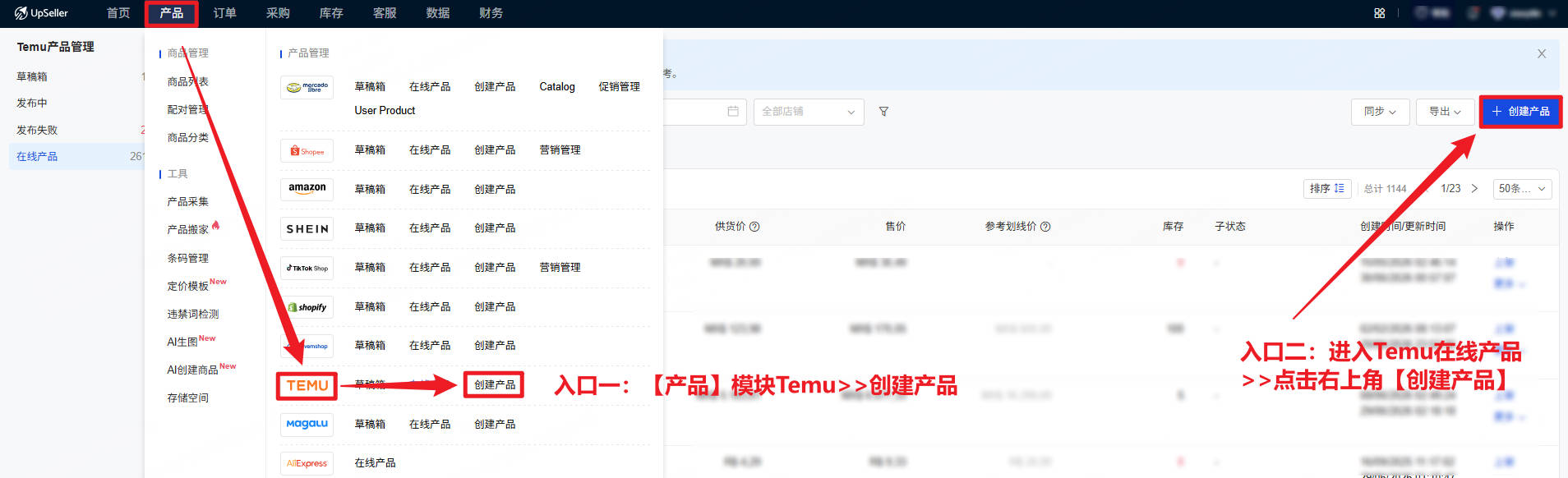The width and height of the screenshot is (1568, 478).
Task: Open Mercado Libre 创建产品 link
Action: [495, 87]
